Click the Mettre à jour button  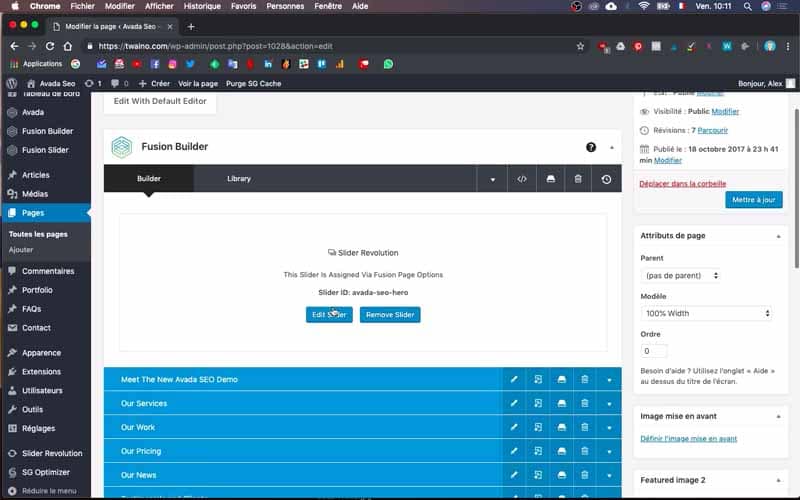coord(754,200)
